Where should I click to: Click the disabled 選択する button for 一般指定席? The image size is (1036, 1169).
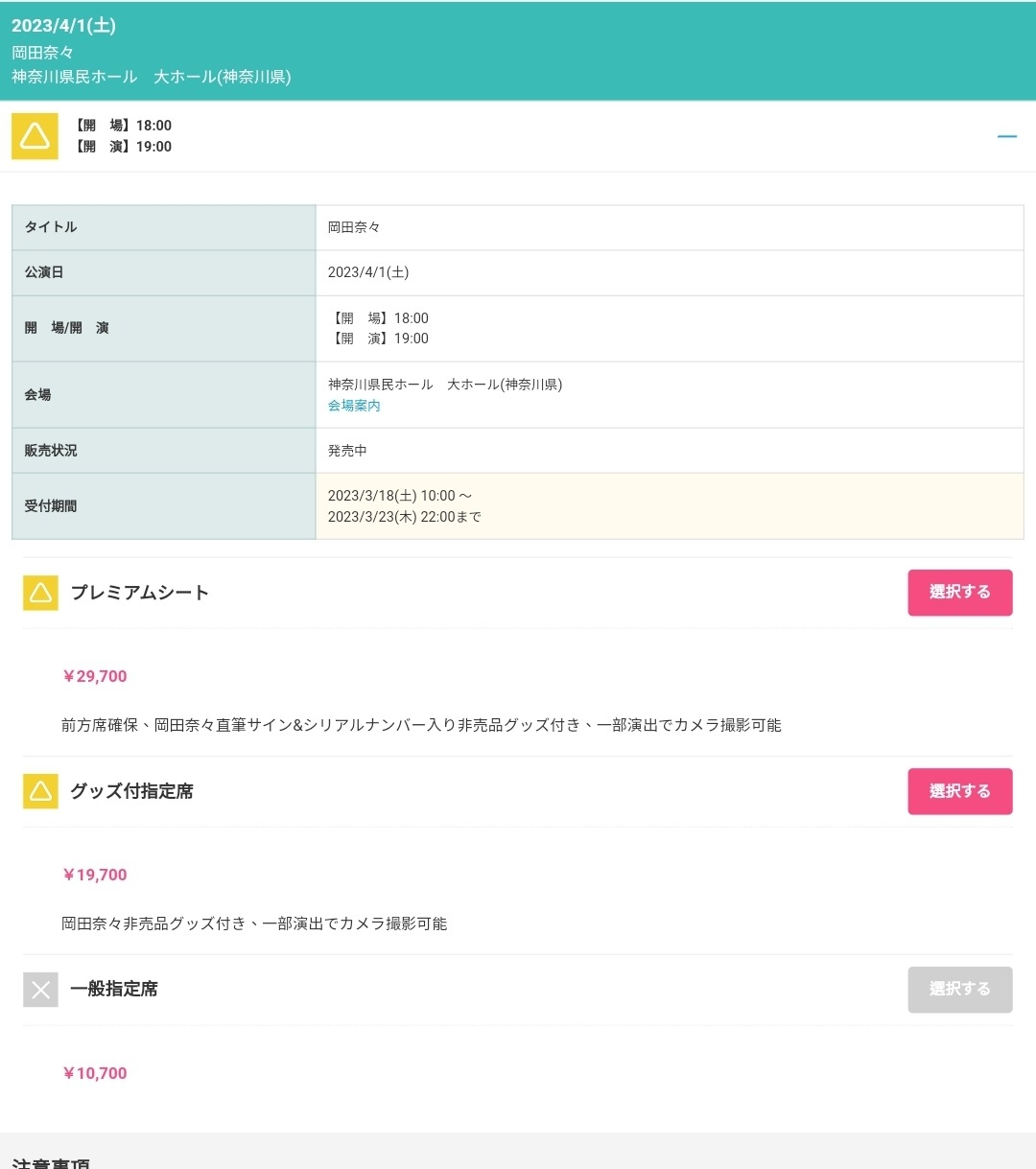pyautogui.click(x=960, y=990)
